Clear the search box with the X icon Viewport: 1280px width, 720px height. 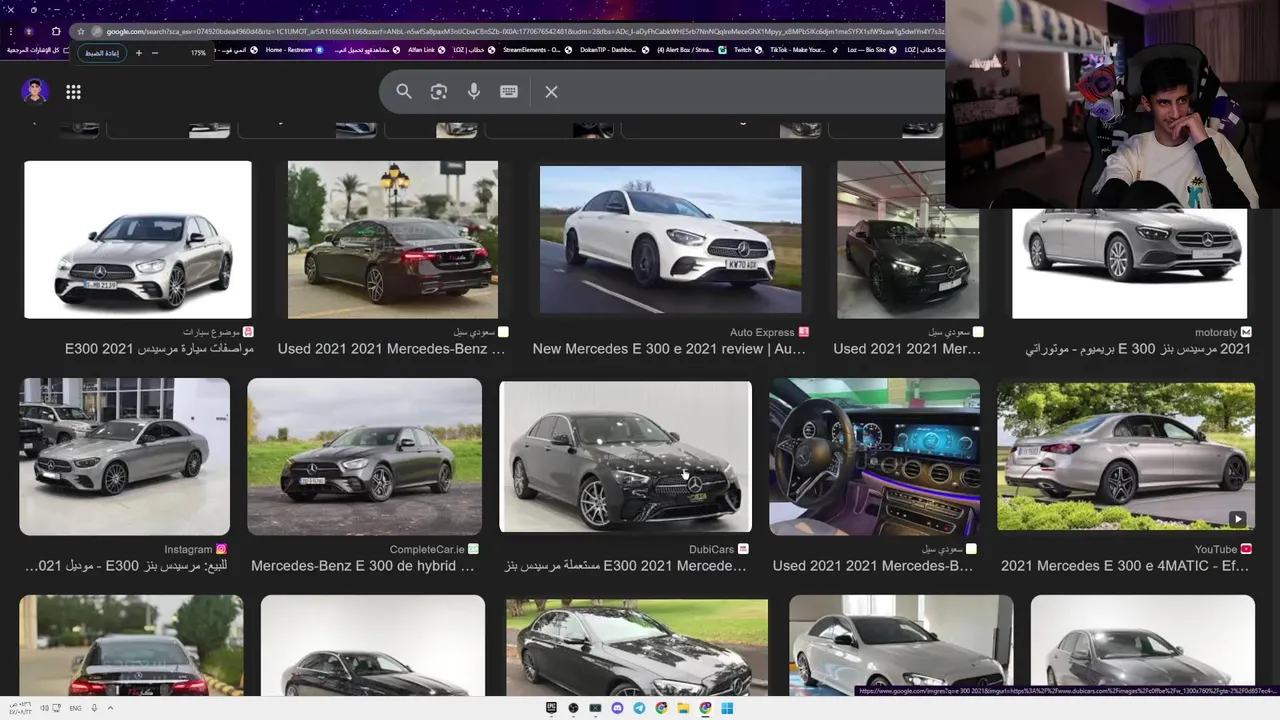coord(551,91)
